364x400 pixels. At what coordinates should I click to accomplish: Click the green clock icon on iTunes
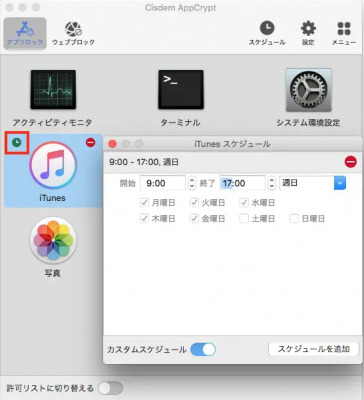[16, 143]
